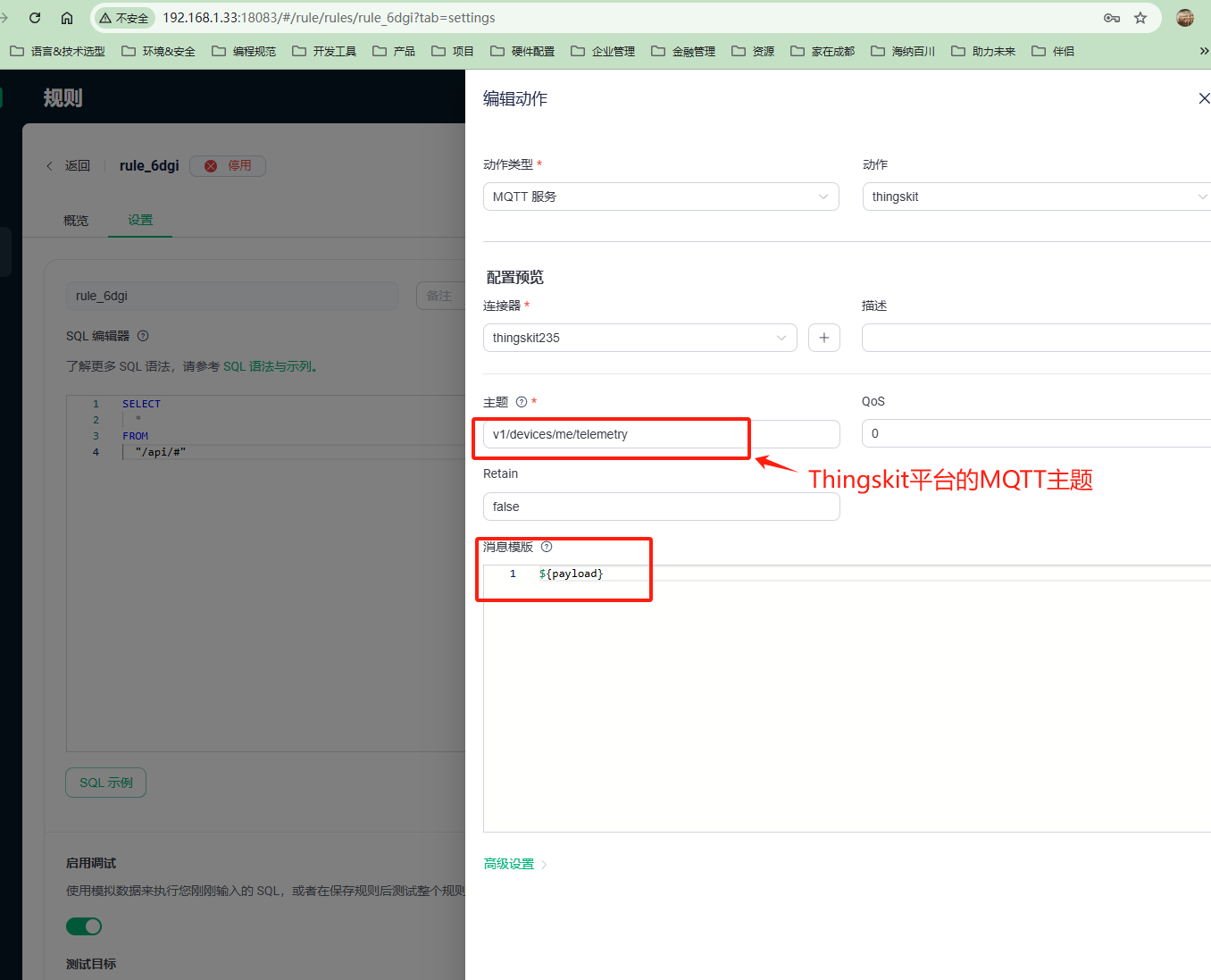
Task: Open the 动作类型 MQTT 服务 dropdown
Action: pos(661,197)
